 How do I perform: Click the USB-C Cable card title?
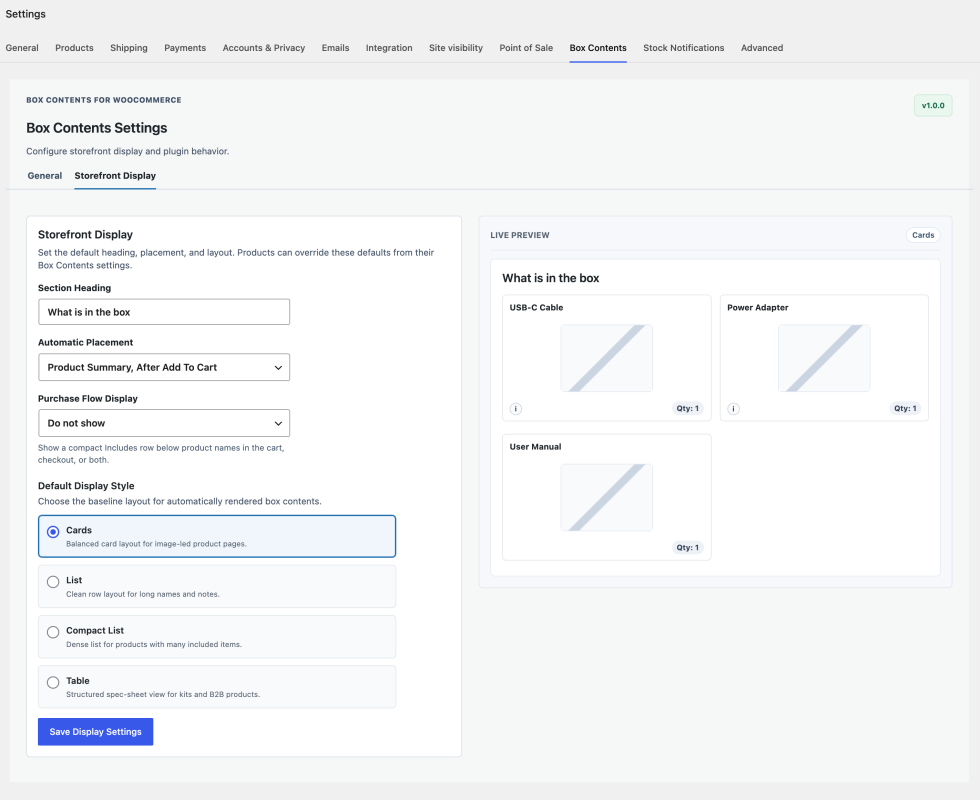(x=536, y=308)
